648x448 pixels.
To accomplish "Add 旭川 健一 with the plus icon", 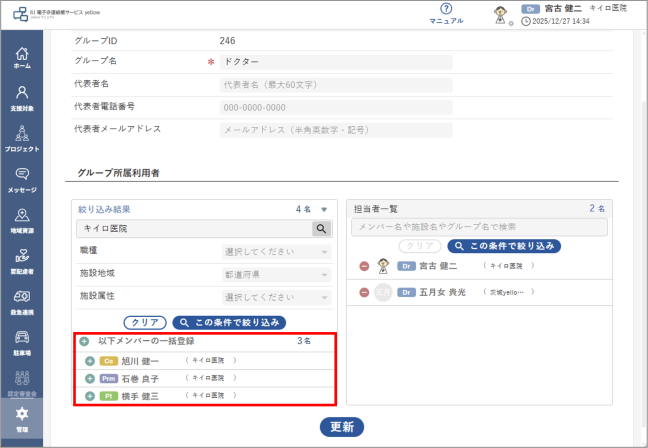I will pos(90,361).
